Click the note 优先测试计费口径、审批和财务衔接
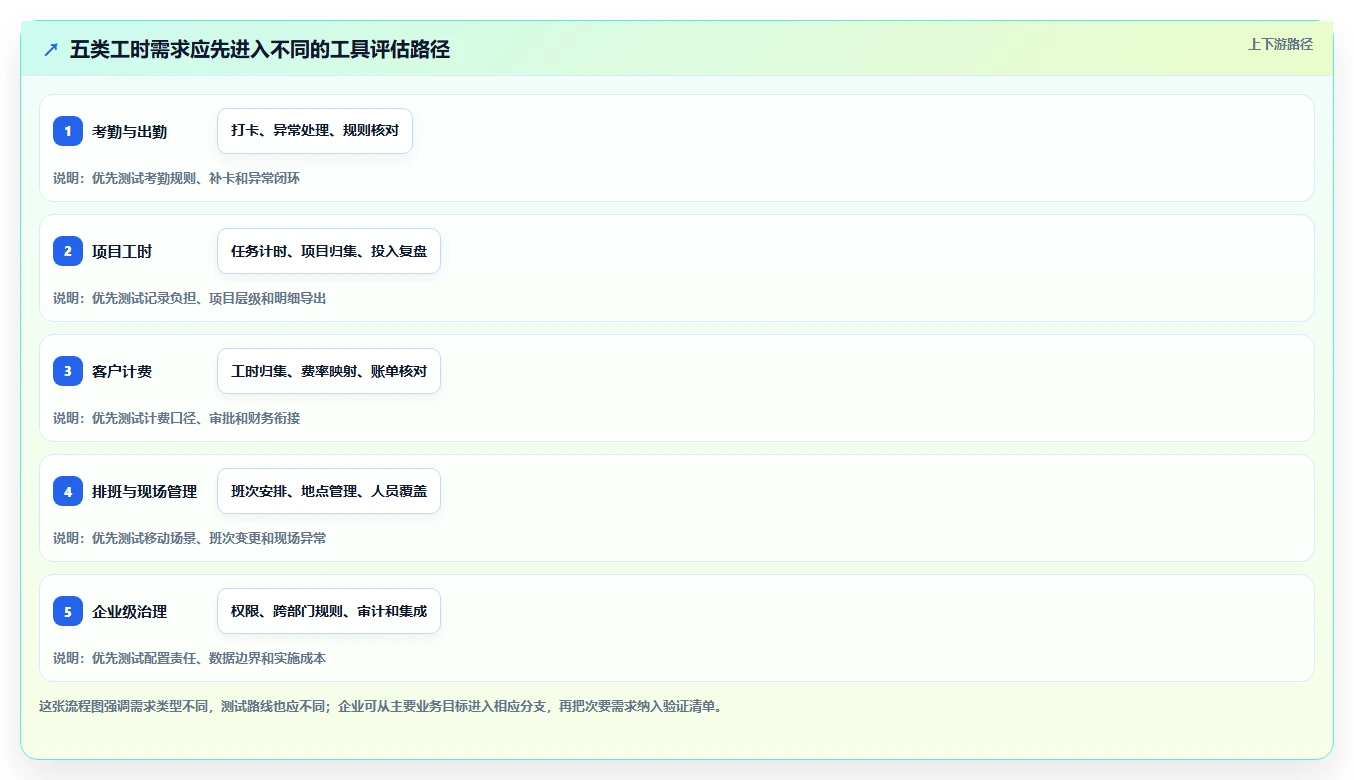This screenshot has width=1354, height=780. point(196,418)
